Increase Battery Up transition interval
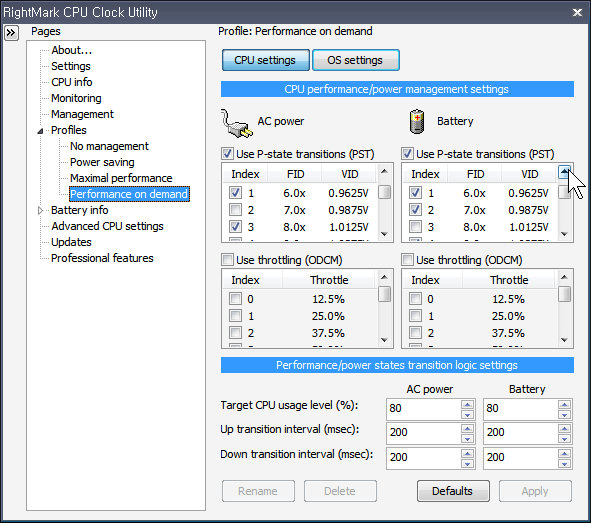The width and height of the screenshot is (591, 523). (564, 429)
